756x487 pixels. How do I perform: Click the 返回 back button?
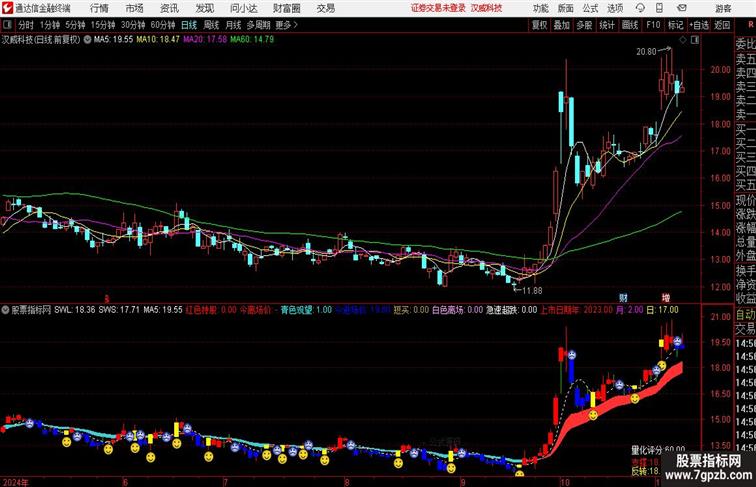722,25
